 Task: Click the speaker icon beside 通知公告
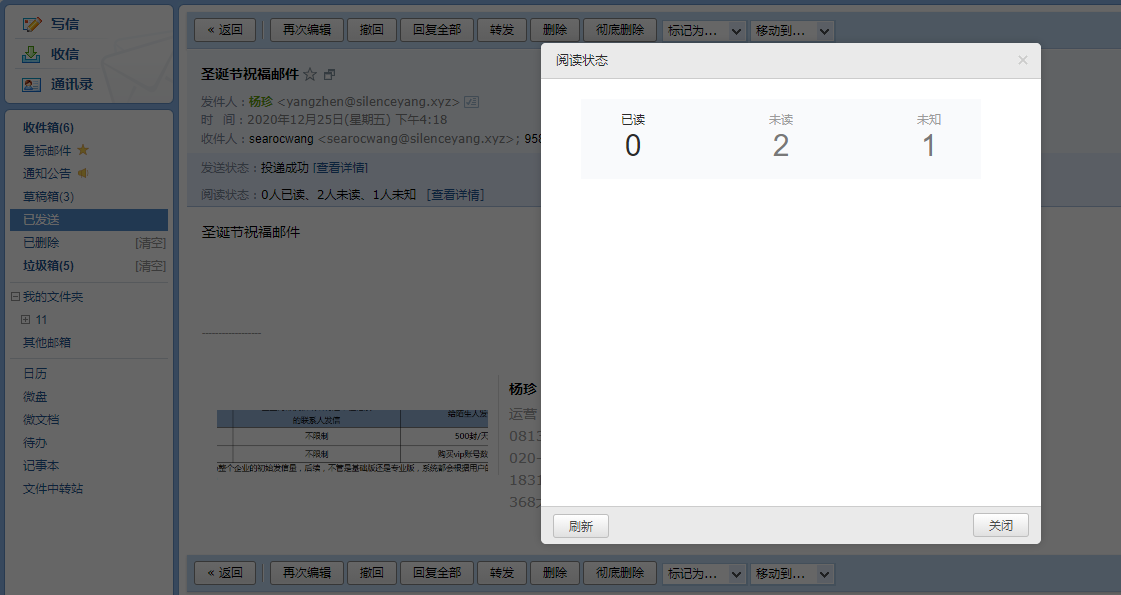[x=83, y=173]
